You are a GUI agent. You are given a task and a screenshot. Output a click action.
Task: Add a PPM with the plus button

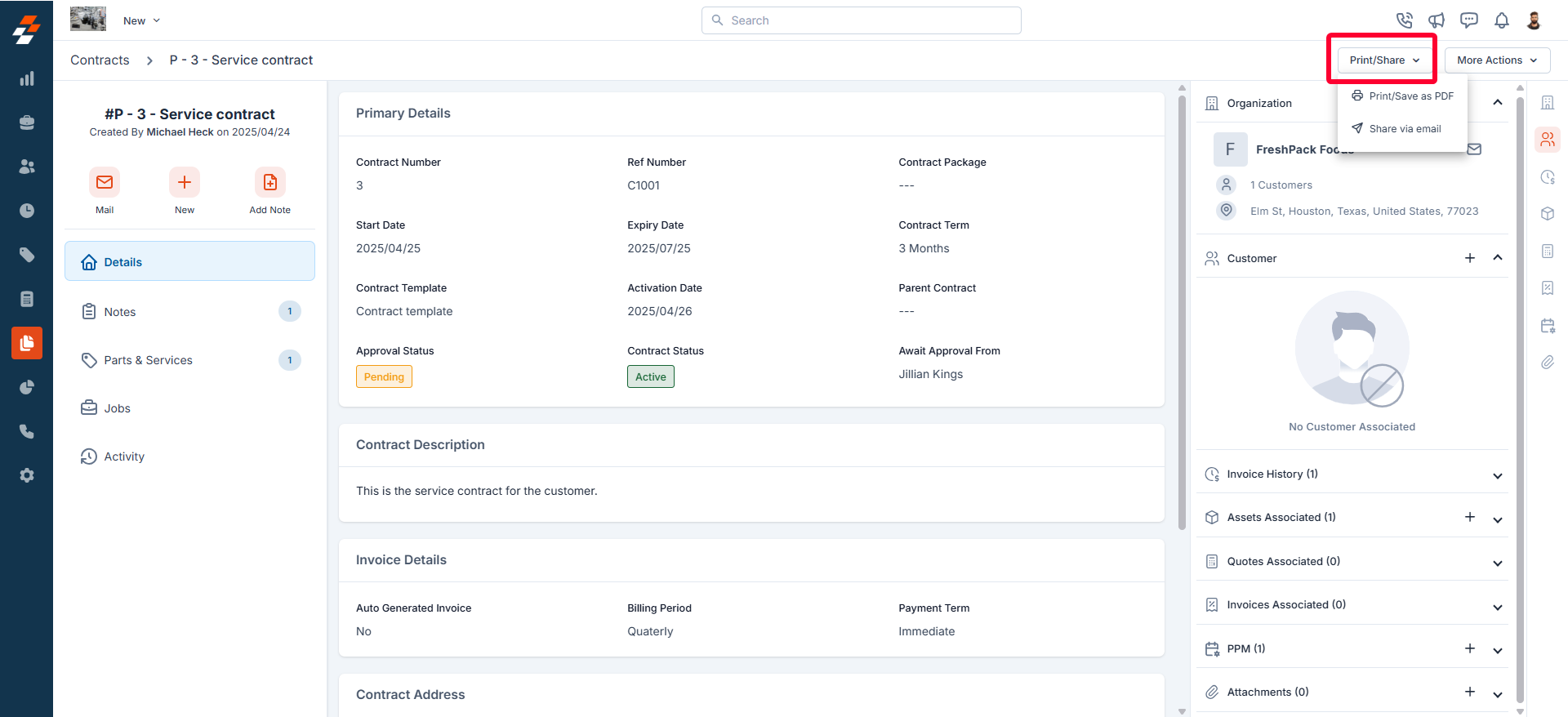pyautogui.click(x=1470, y=648)
